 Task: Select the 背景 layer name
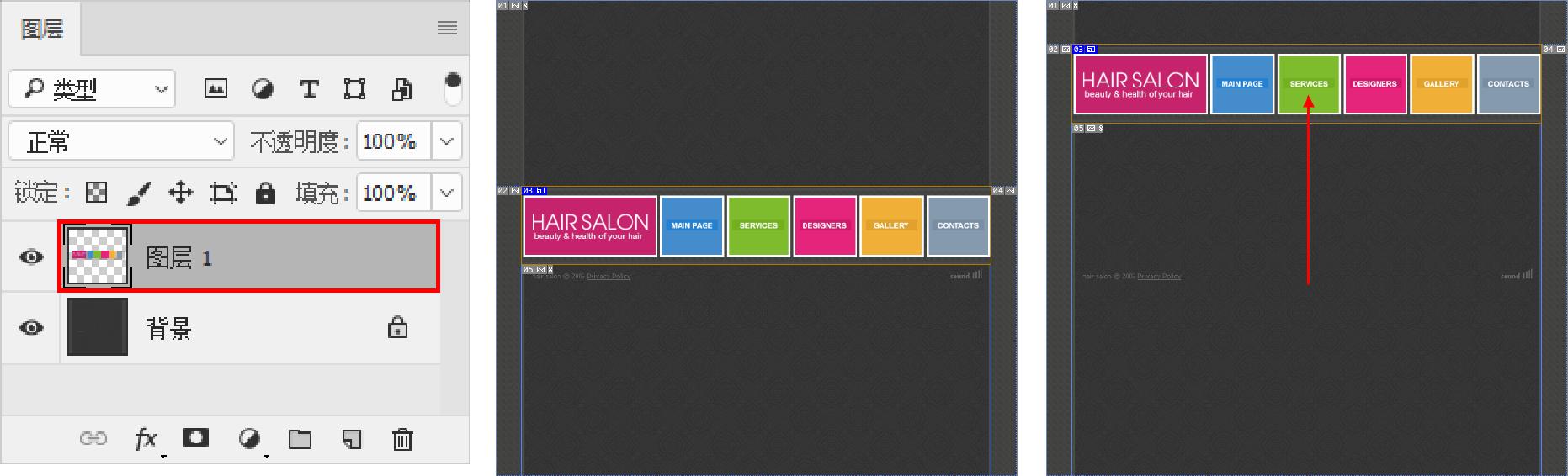pos(169,328)
